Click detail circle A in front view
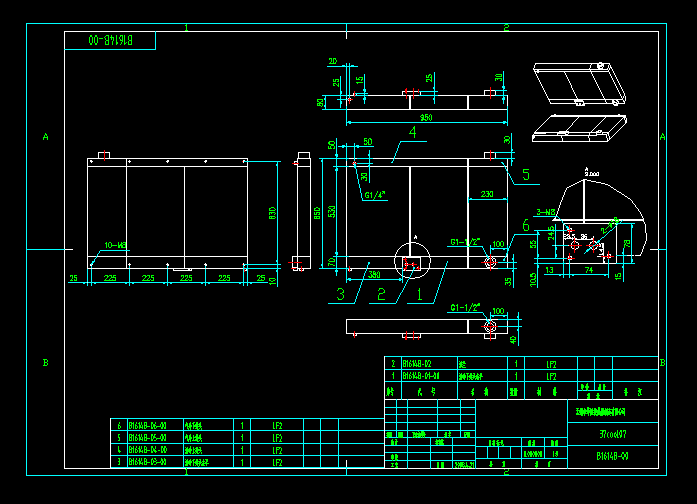Image resolution: width=697 pixels, height=504 pixels. pyautogui.click(x=413, y=260)
